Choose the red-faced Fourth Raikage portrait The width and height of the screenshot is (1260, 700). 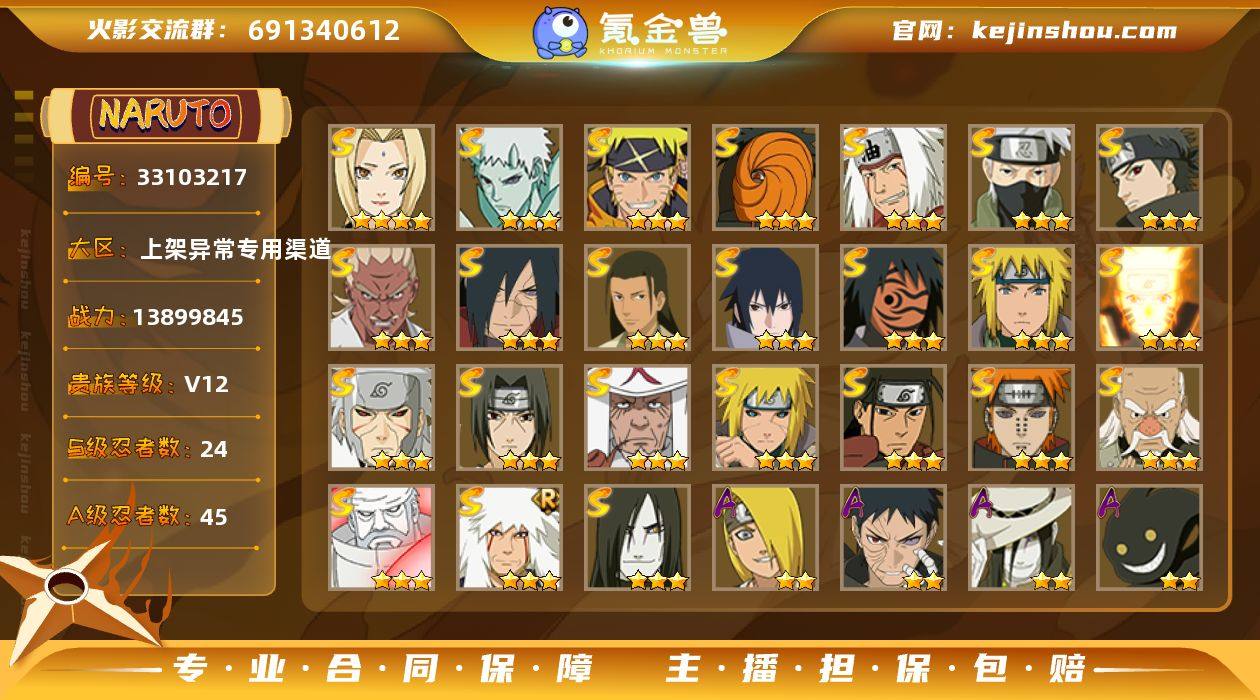coord(381,297)
